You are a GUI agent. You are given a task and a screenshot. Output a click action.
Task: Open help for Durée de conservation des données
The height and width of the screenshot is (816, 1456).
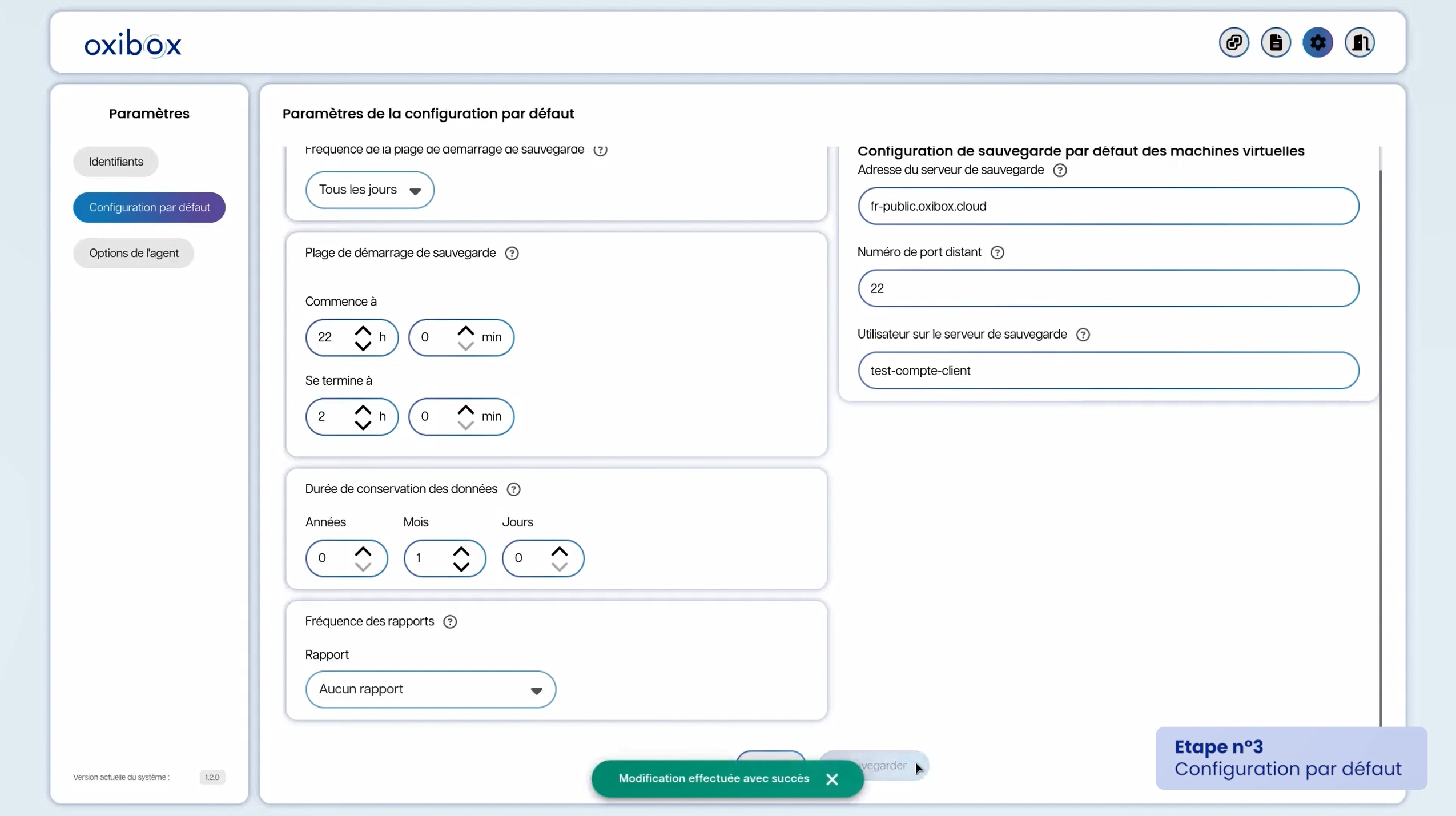[x=513, y=489]
